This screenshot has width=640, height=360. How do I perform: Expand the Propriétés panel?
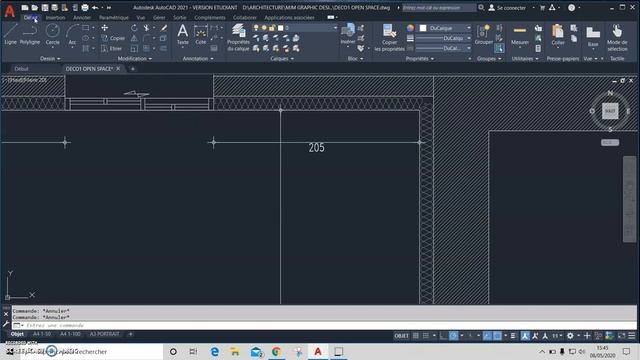point(420,58)
